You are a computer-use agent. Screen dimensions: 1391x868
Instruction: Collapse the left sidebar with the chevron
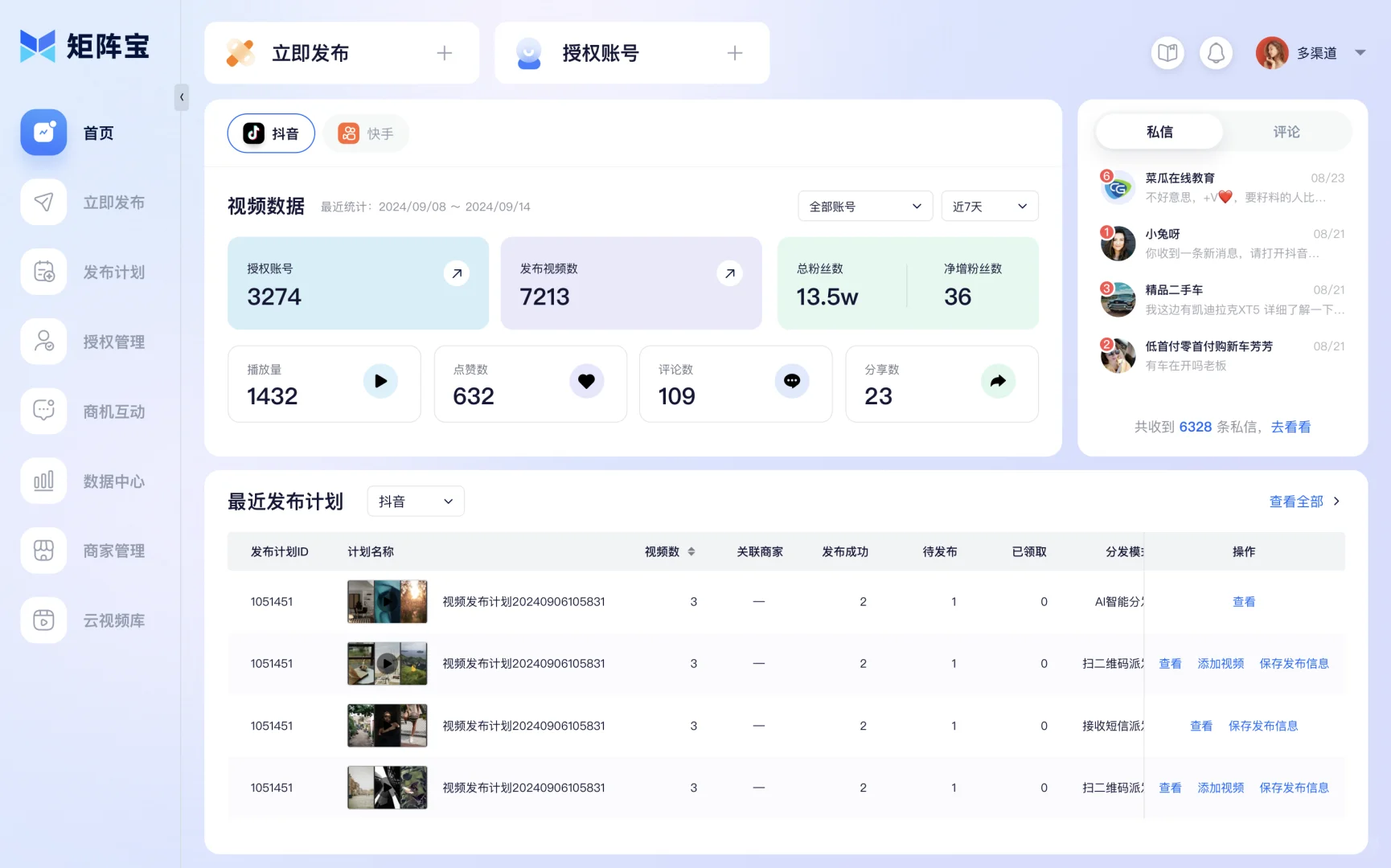point(181,97)
